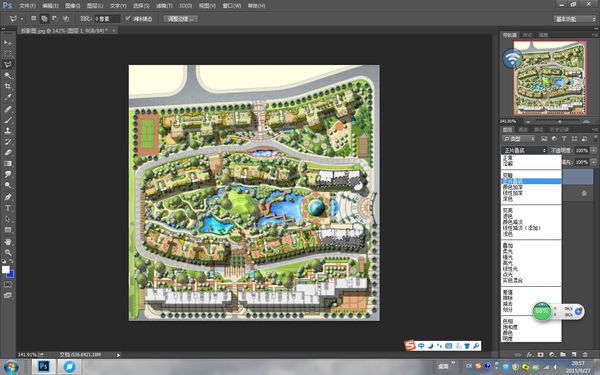Open the 正片叠底 blend mode dropdown

point(524,150)
